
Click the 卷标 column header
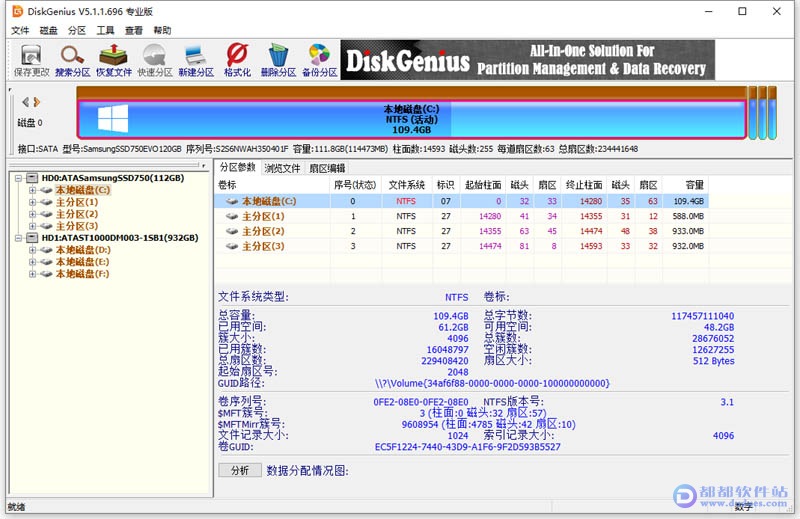(x=272, y=185)
